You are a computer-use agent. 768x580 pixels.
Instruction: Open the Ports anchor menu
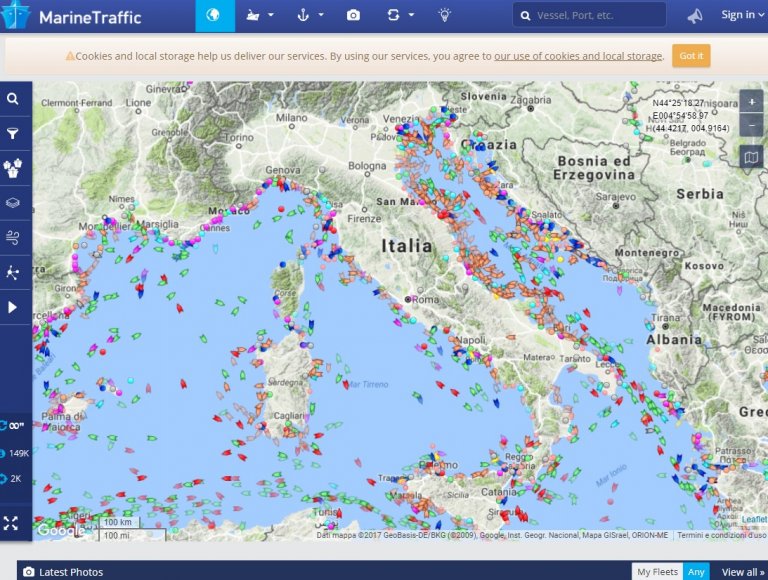[311, 16]
